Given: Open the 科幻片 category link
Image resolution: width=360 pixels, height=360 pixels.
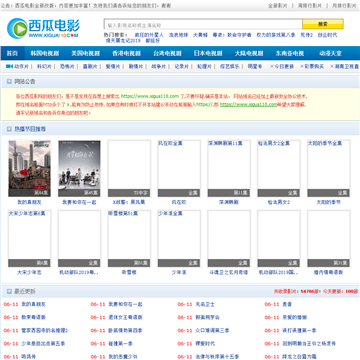Looking at the screenshot, I should point(44,66).
